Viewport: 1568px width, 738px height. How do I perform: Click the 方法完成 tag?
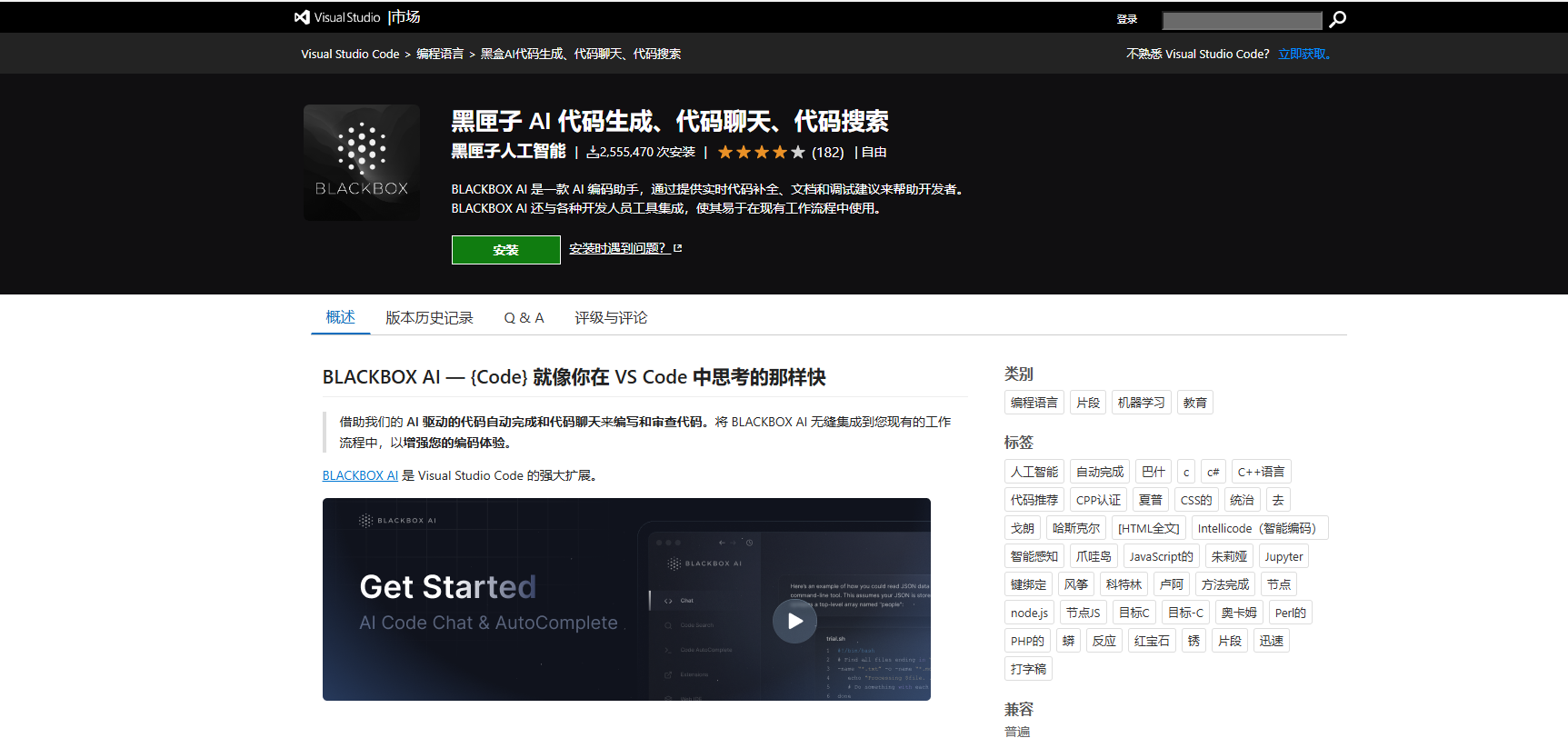1225,584
